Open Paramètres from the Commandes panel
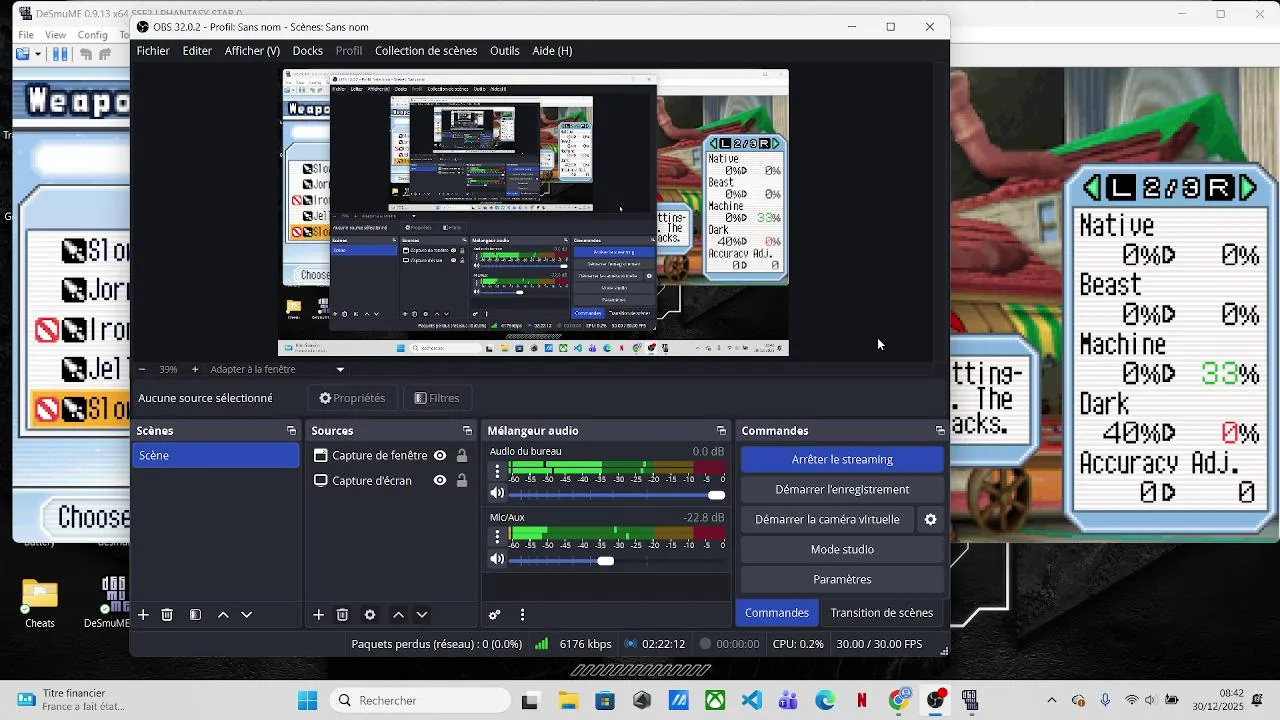 tap(842, 580)
